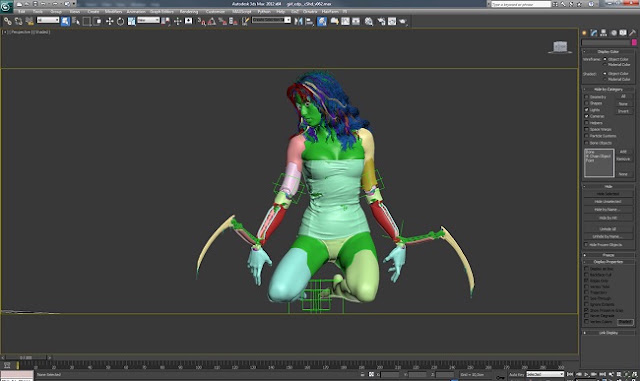Open the Animation menu
This screenshot has height=381, width=640.
136,11
